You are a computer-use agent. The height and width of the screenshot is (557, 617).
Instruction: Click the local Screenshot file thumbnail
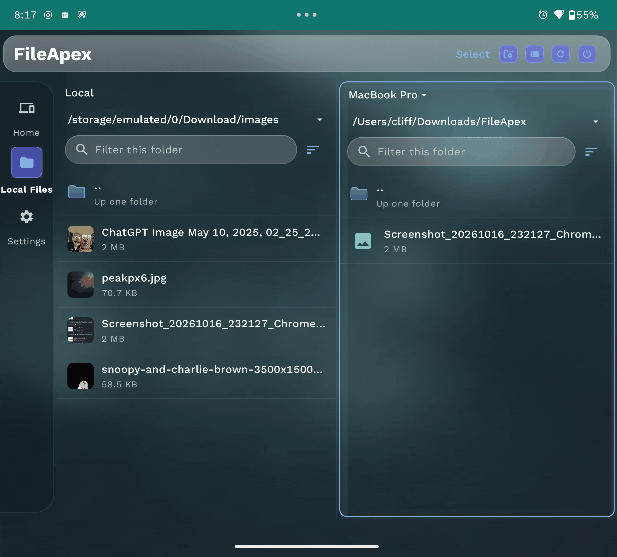pyautogui.click(x=81, y=330)
